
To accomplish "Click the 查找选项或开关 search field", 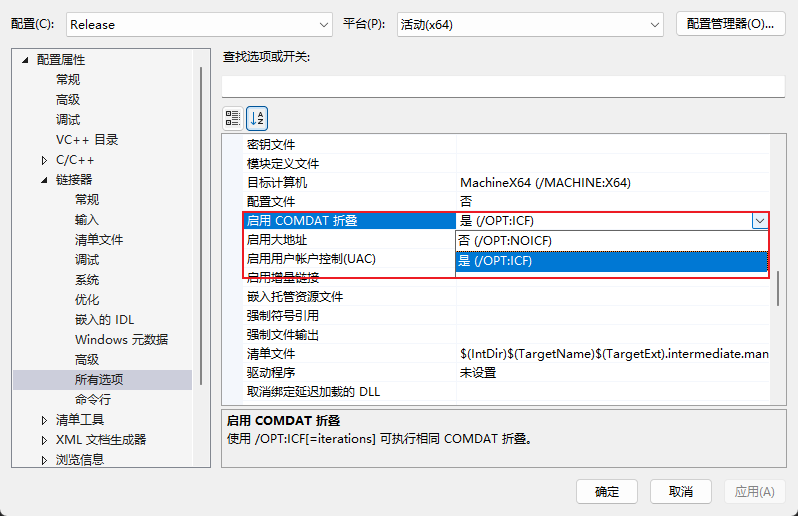I will click(503, 86).
